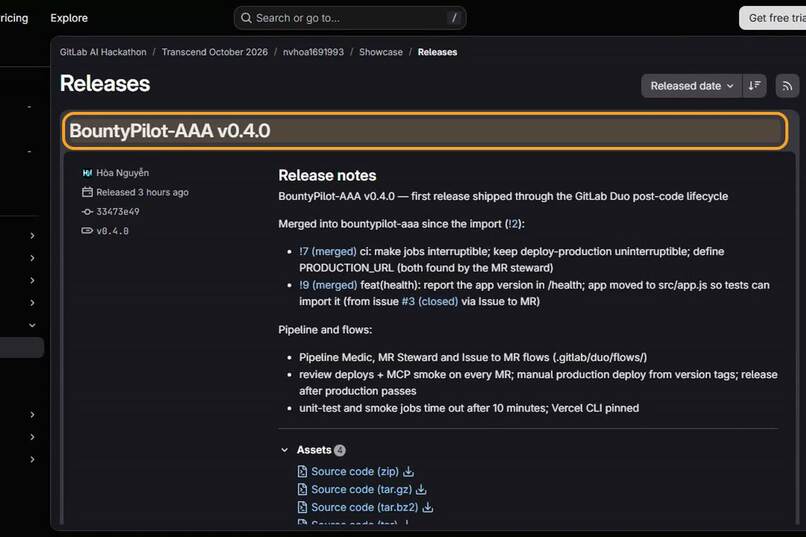Open the Explore menu item
This screenshot has width=806, height=537.
(69, 18)
